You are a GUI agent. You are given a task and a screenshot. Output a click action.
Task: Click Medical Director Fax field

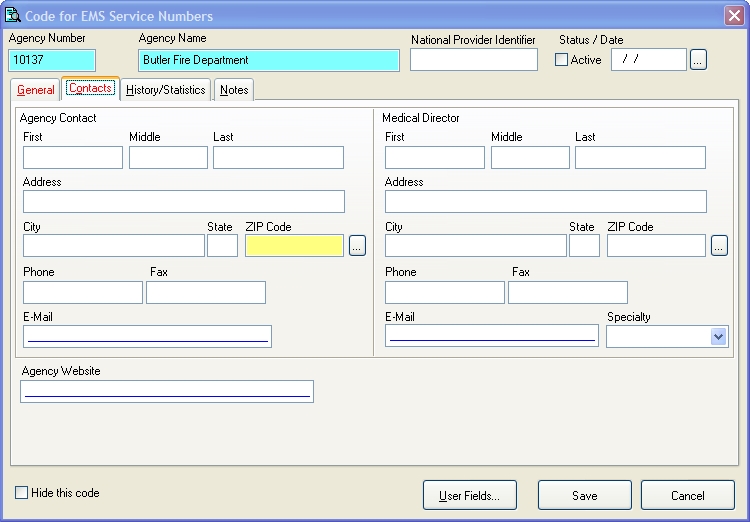pos(568,292)
